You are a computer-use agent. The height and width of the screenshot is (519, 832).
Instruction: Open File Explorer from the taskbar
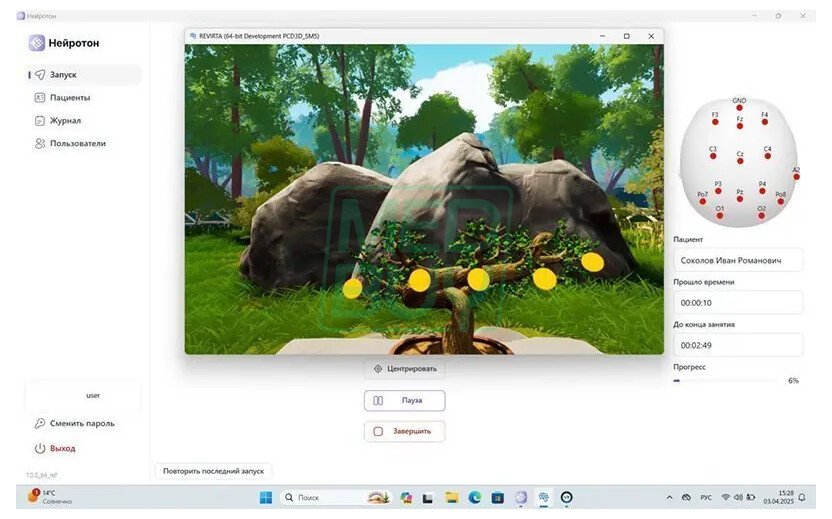tap(452, 497)
